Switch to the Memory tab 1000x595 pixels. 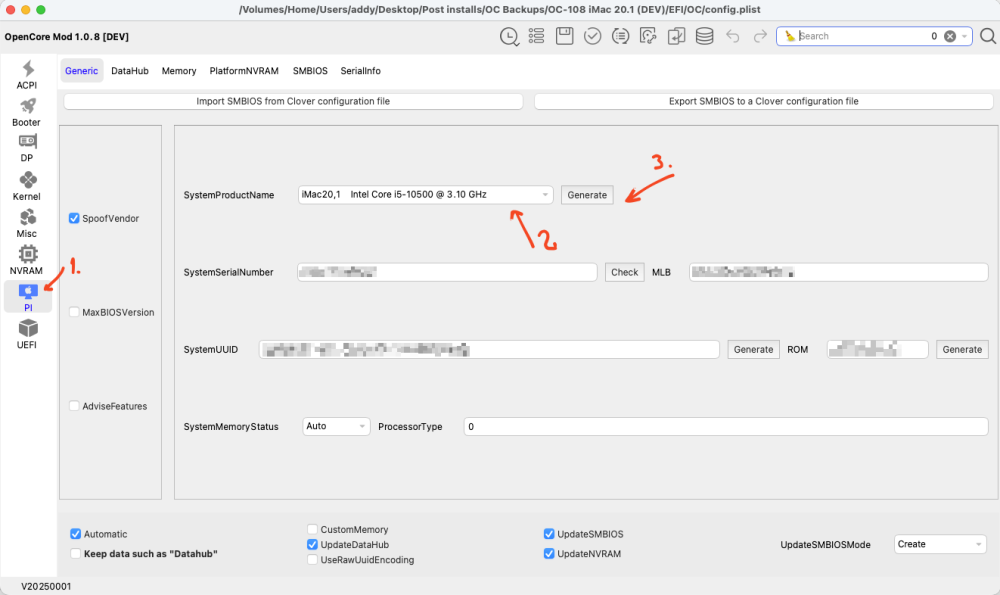179,71
